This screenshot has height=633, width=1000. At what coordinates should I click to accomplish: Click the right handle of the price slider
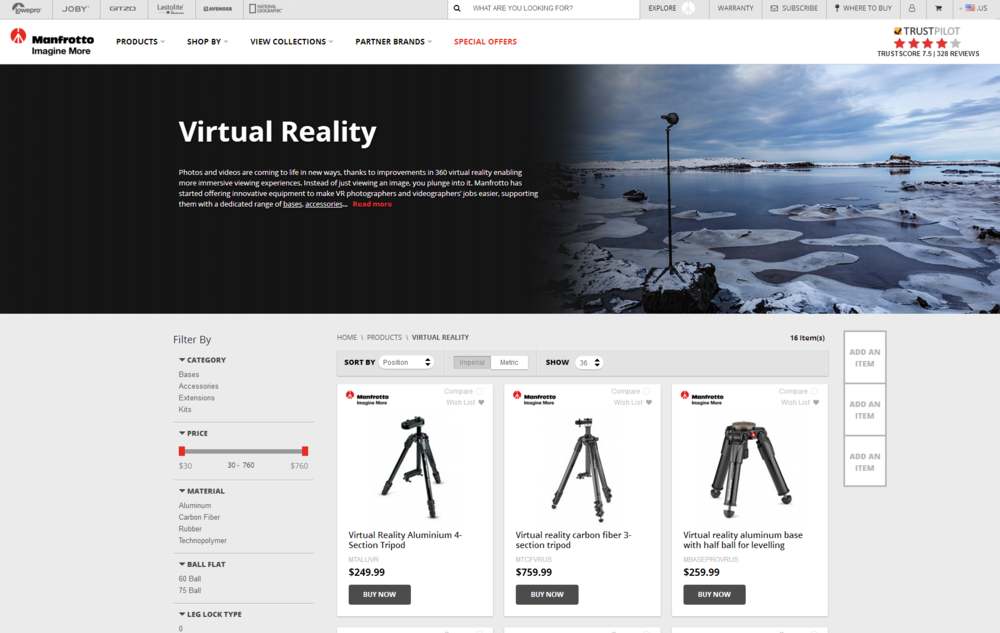pos(305,451)
